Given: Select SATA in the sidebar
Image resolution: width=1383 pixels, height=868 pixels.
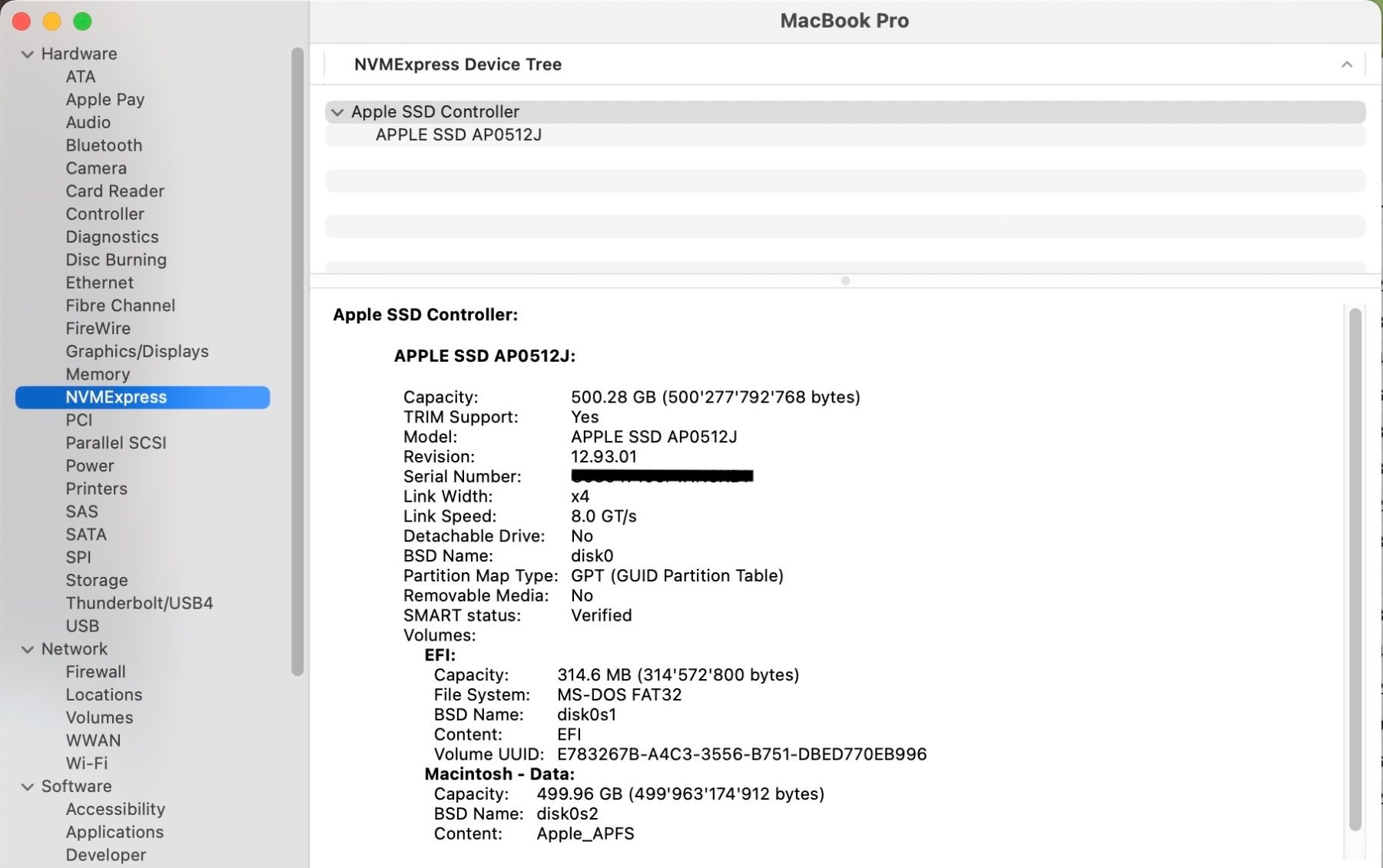Looking at the screenshot, I should click(86, 535).
